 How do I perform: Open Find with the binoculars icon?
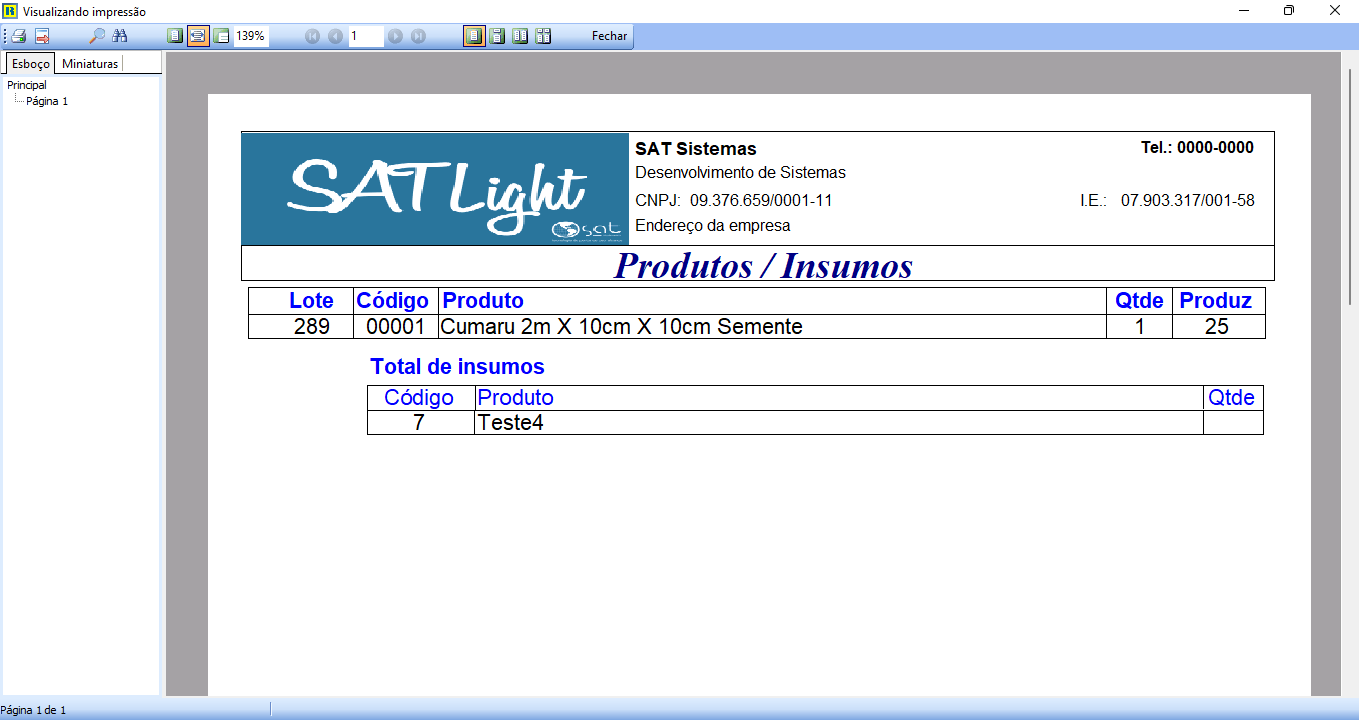point(120,36)
